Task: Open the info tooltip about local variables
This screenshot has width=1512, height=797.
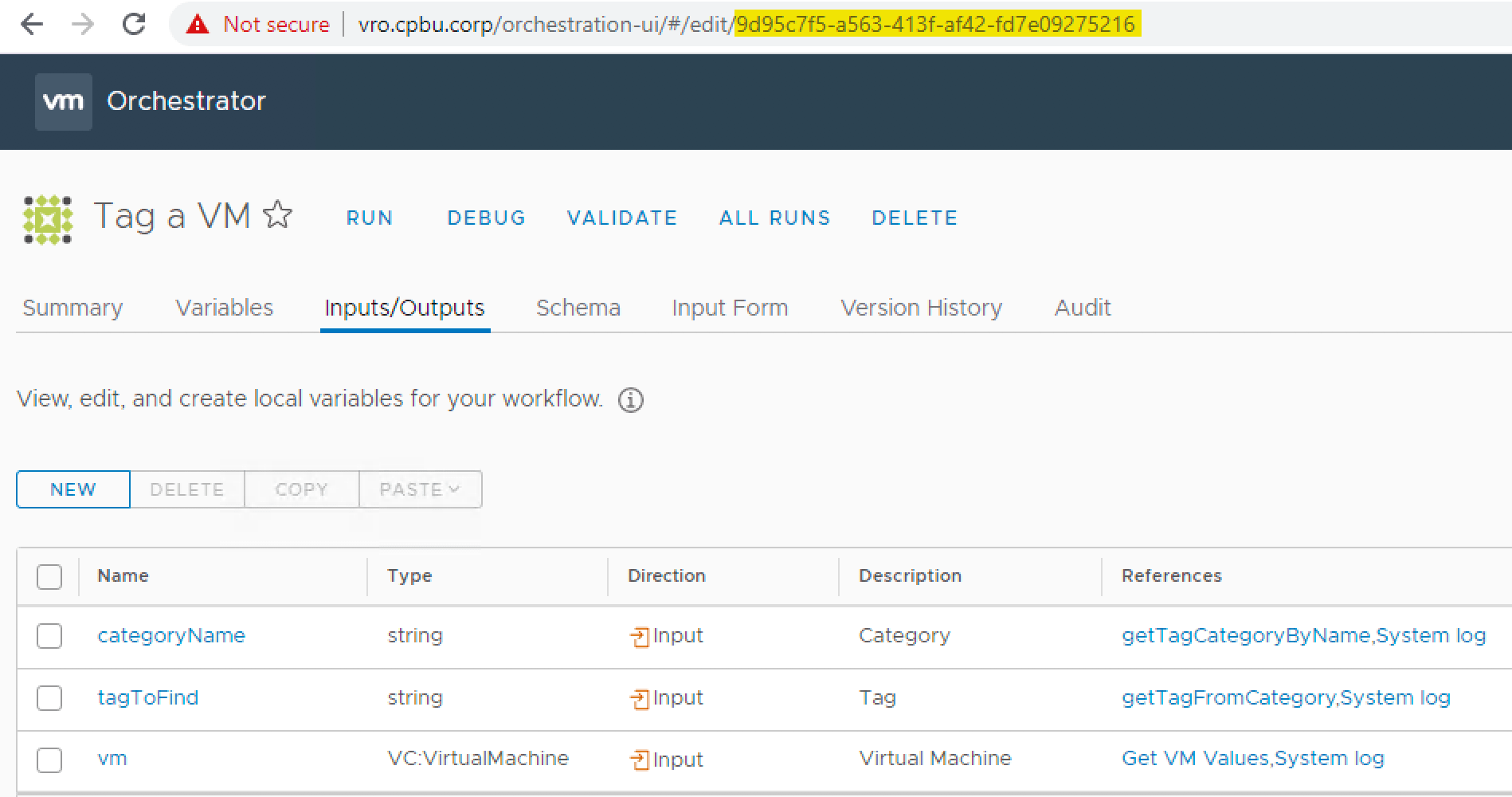Action: (630, 399)
